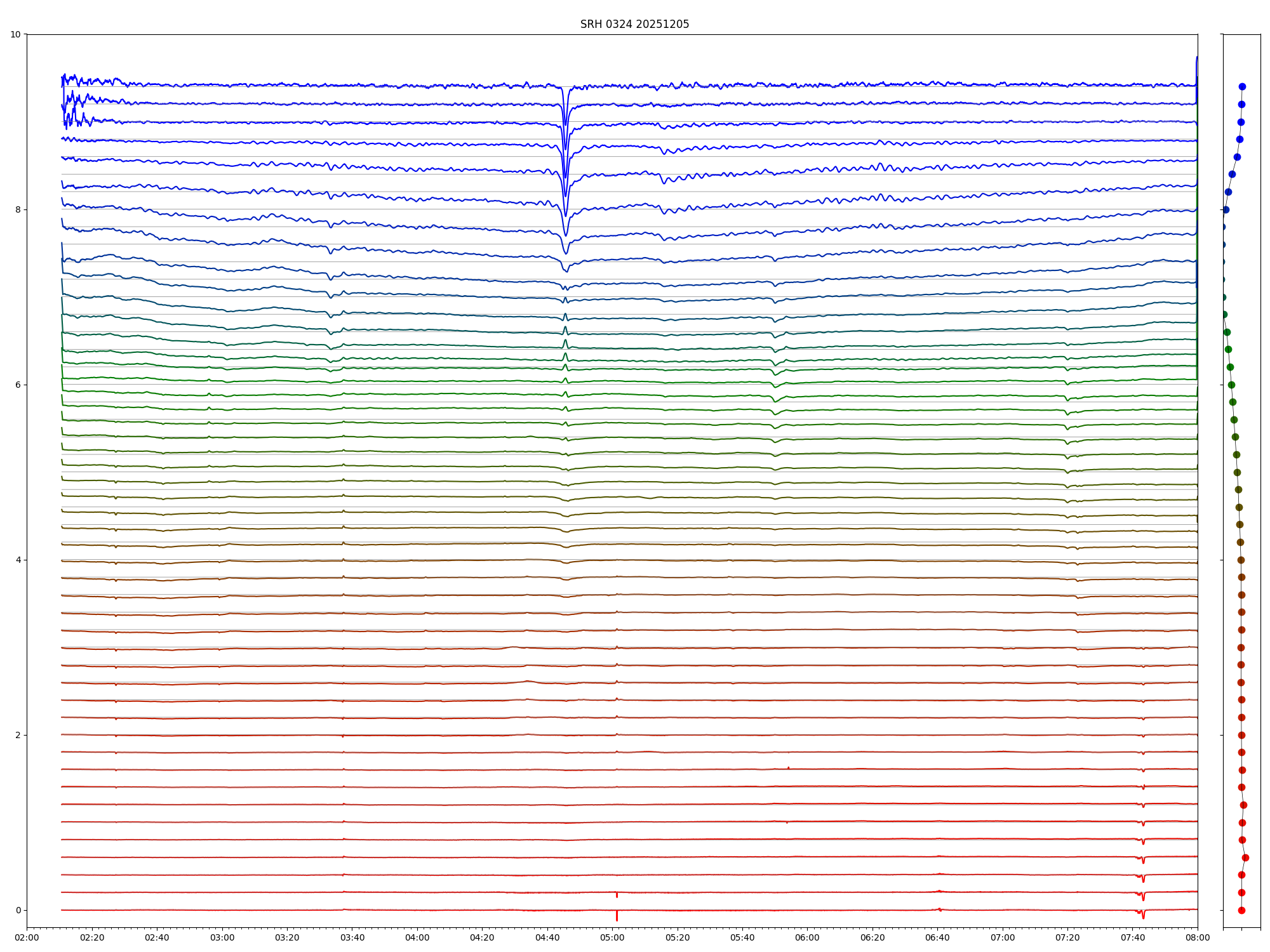Pick the 06:20 time tick label
Screen dimensions: 1270x952
coord(872,937)
